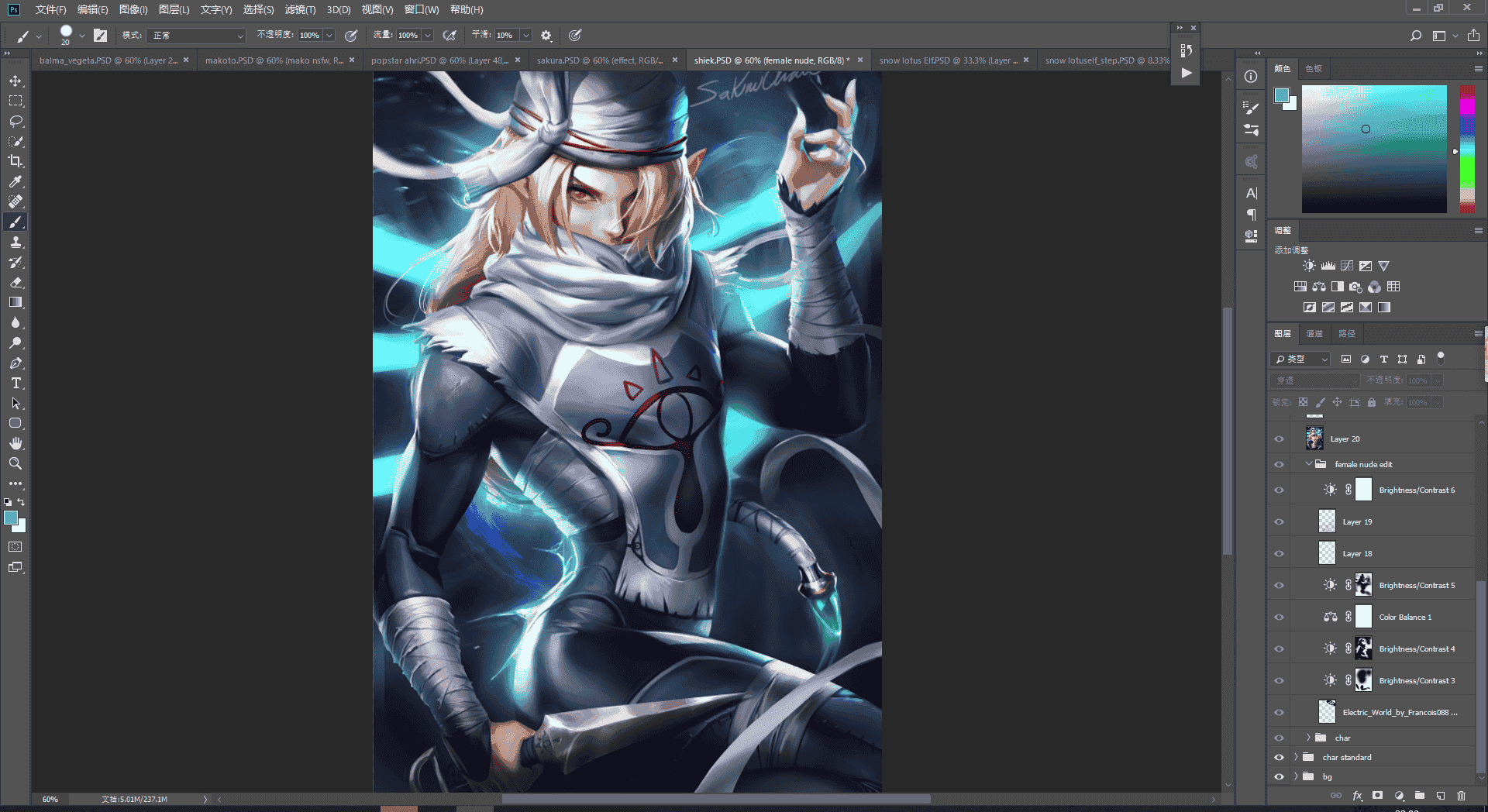The image size is (1488, 812).
Task: Click the foreground color swatch in toolbar
Action: 11,518
